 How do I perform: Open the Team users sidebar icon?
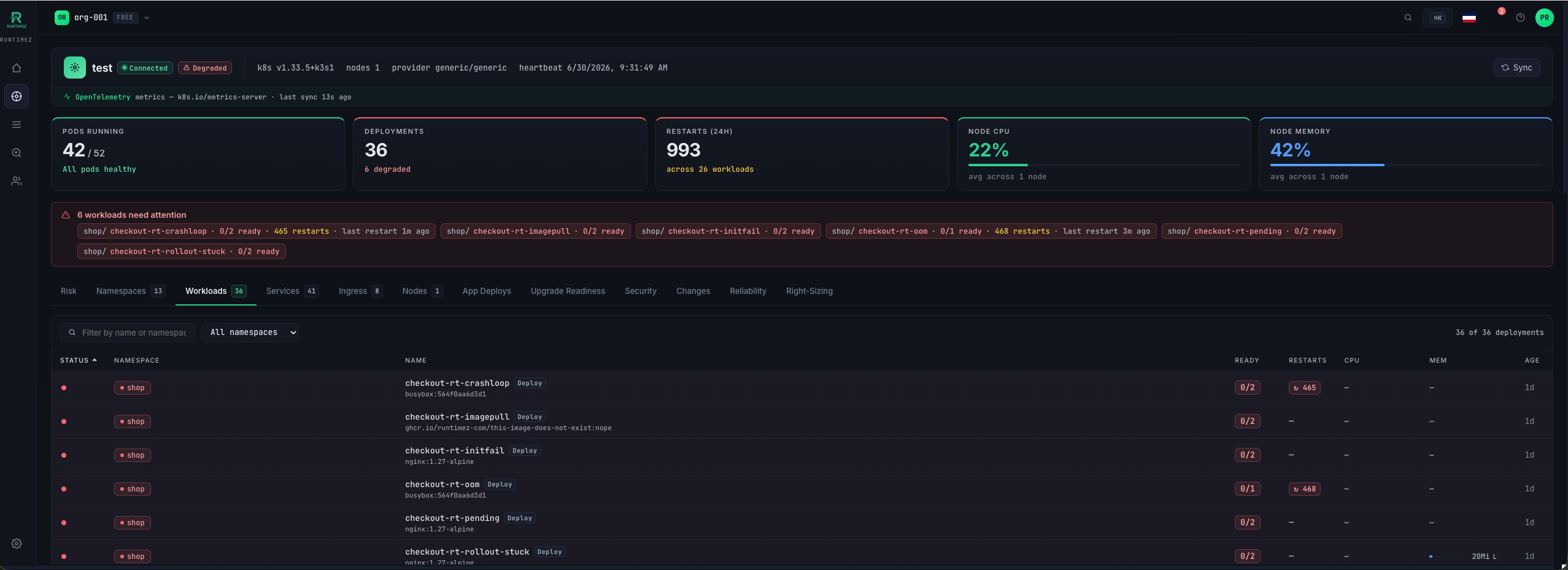tap(17, 181)
